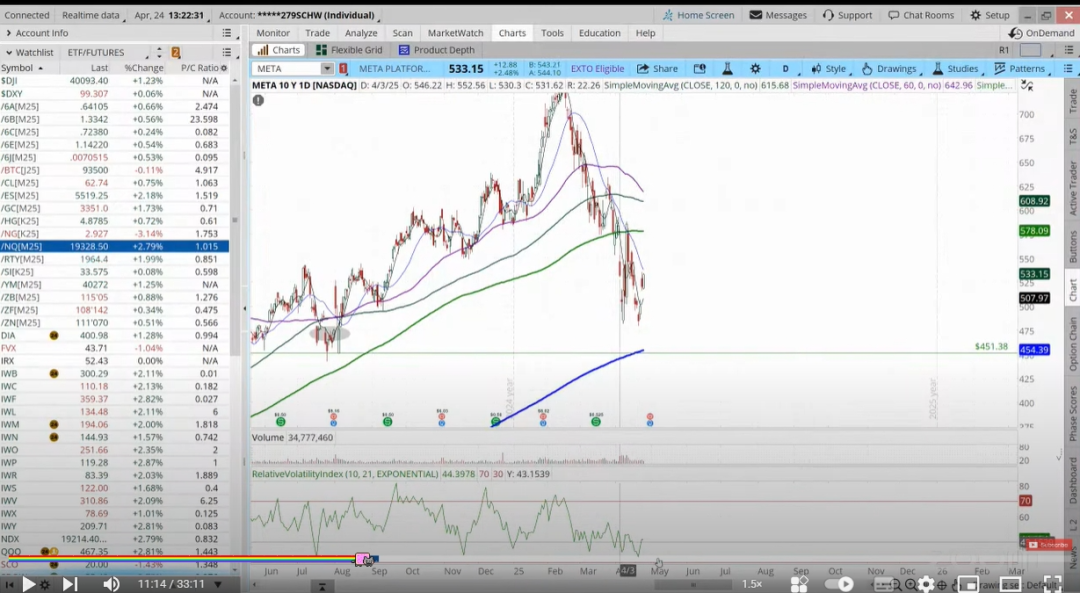Toggle the Buttons side panel tab
Viewport: 1080px width, 593px height.
tap(1072, 246)
